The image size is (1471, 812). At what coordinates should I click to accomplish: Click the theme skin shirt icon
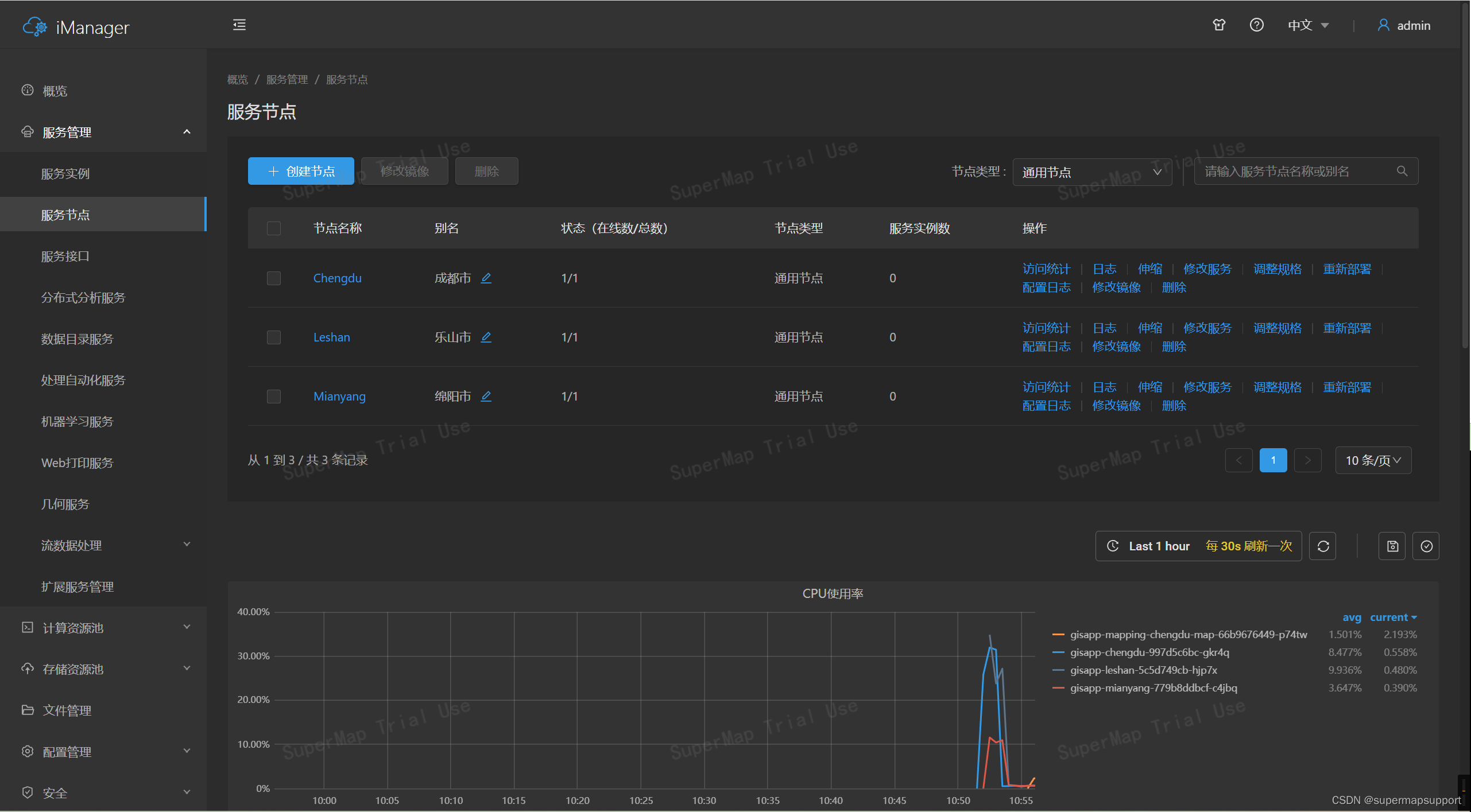[1219, 25]
